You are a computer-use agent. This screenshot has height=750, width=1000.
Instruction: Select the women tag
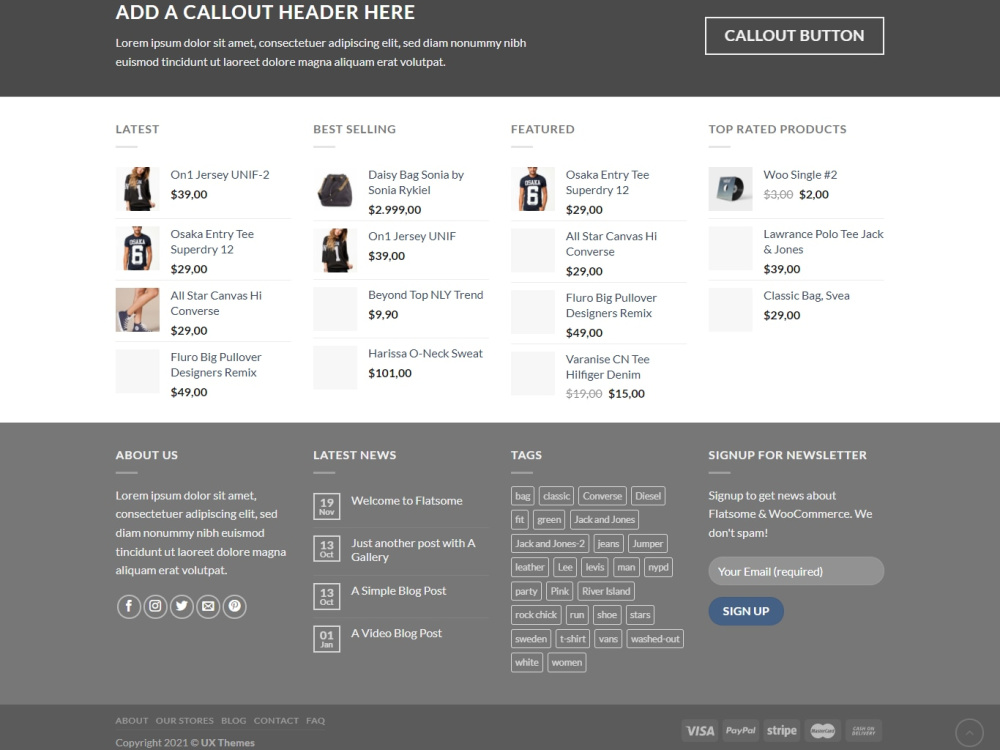(x=566, y=663)
